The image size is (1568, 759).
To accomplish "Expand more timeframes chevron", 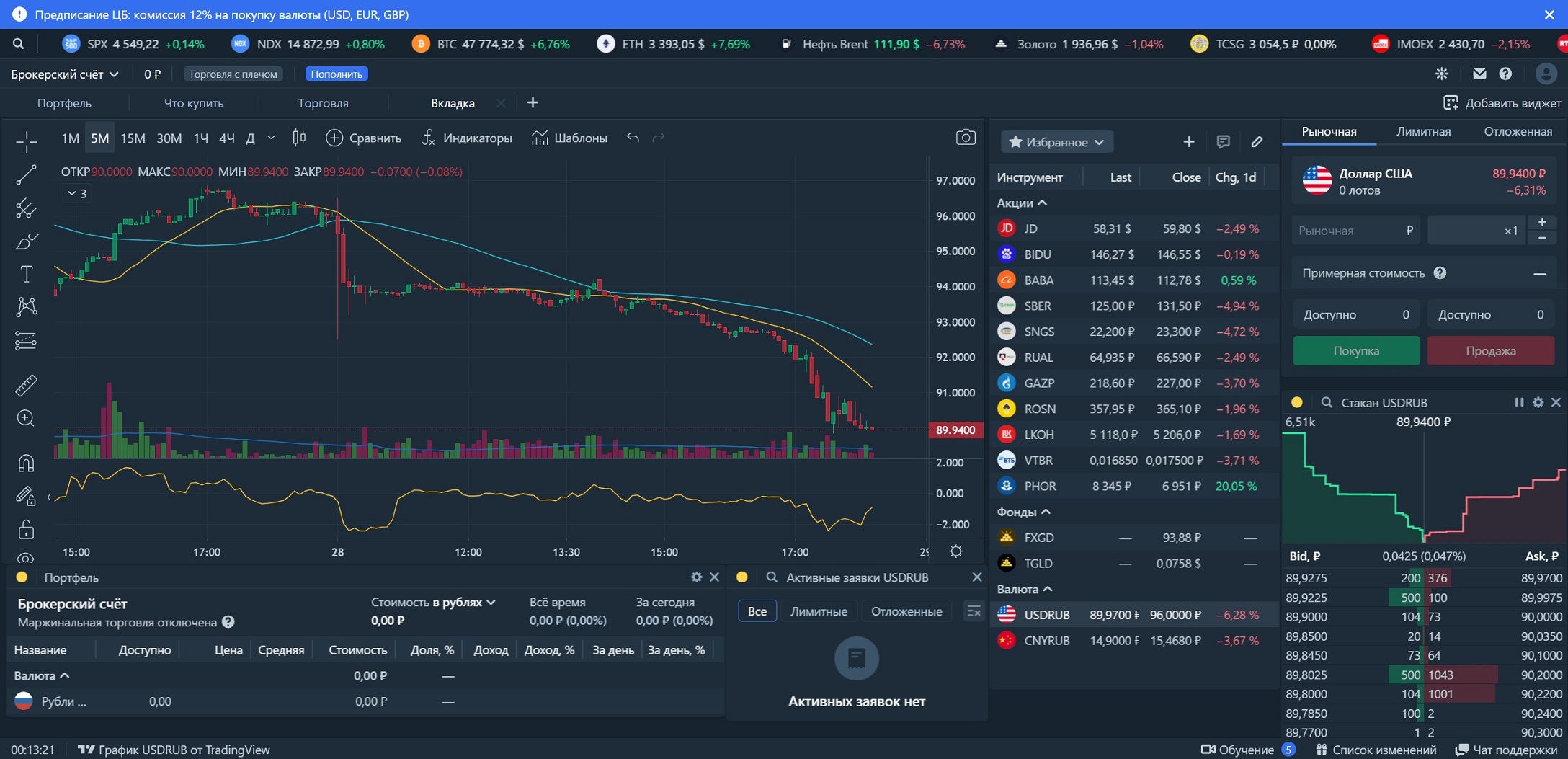I will coord(271,138).
